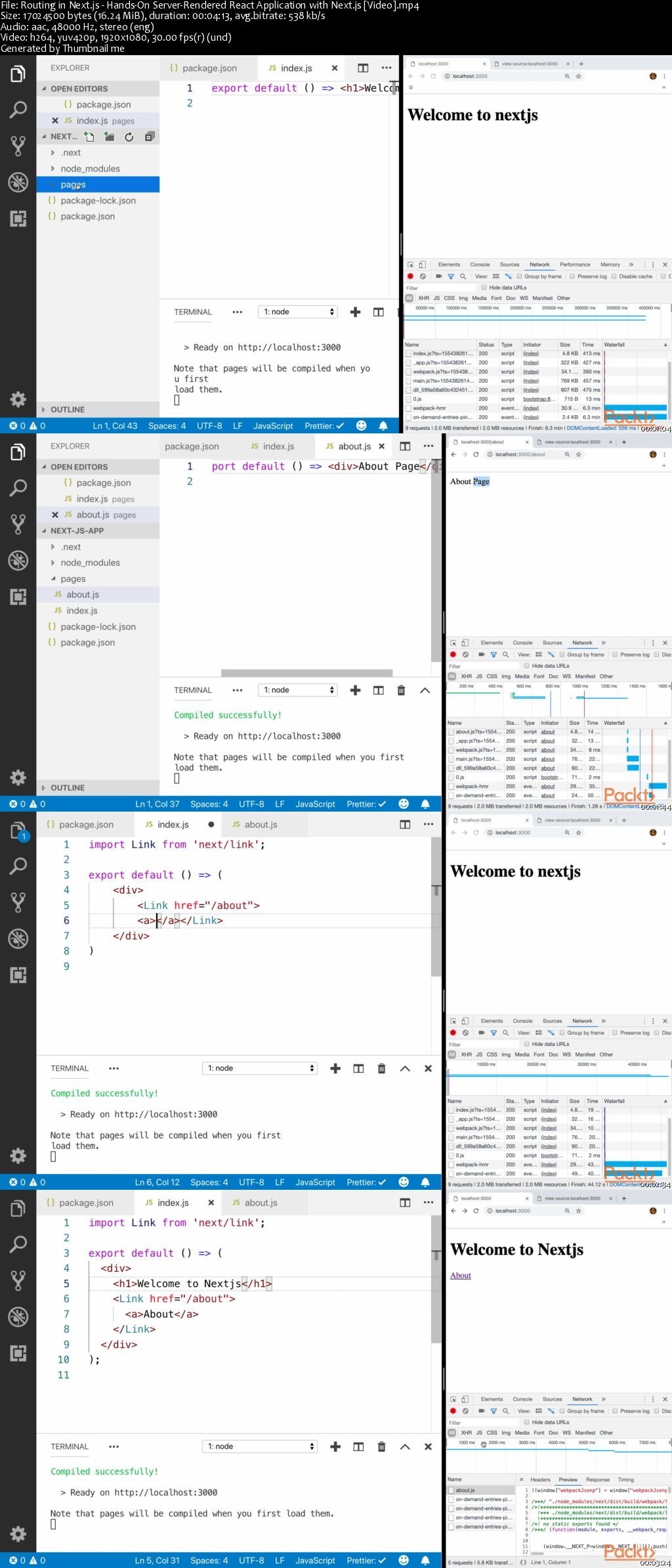Toggle Group by frame in the 00:01:44 frame
The height and width of the screenshot is (1568, 672).
tap(562, 655)
